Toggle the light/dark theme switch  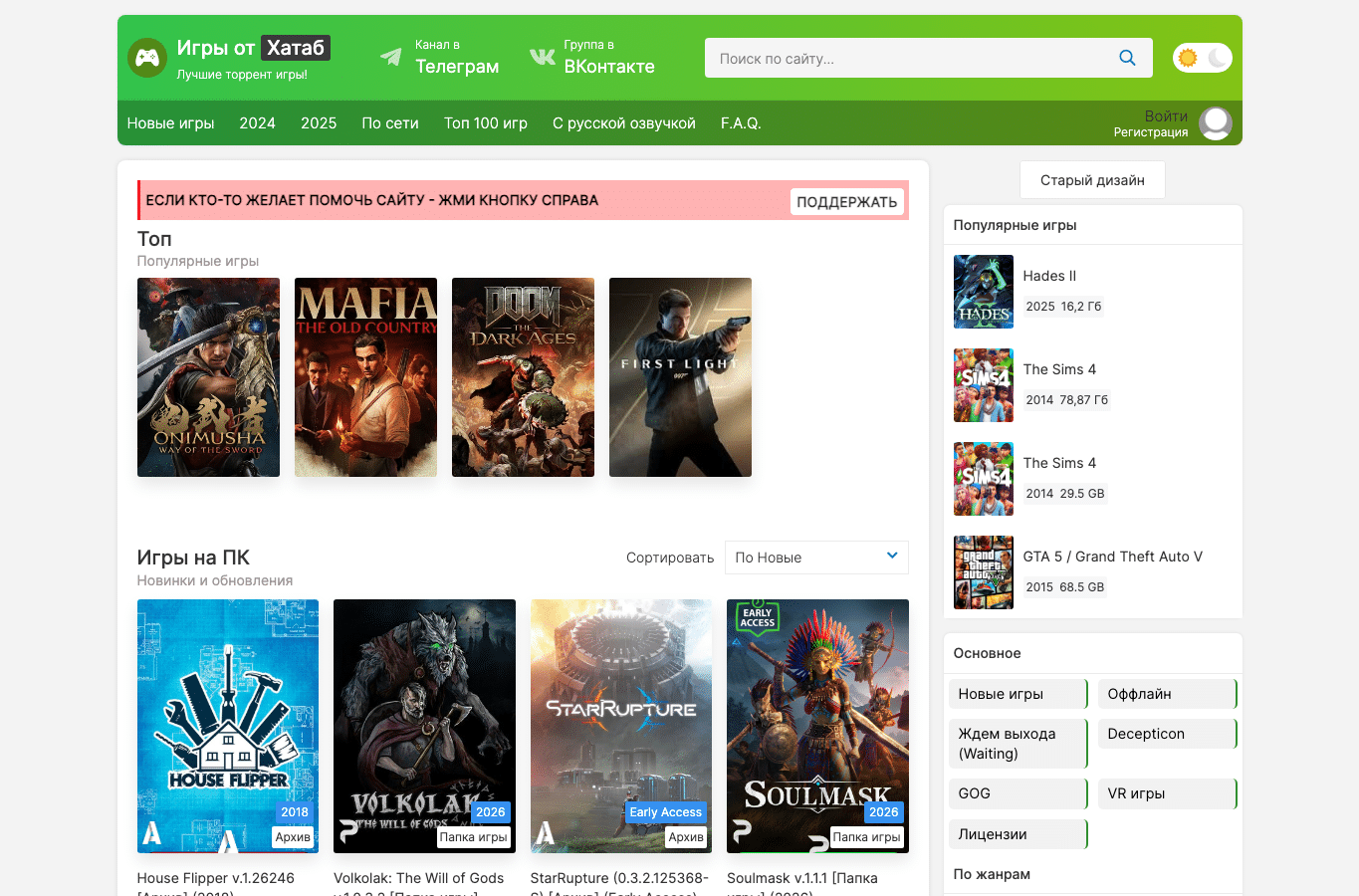pyautogui.click(x=1202, y=58)
